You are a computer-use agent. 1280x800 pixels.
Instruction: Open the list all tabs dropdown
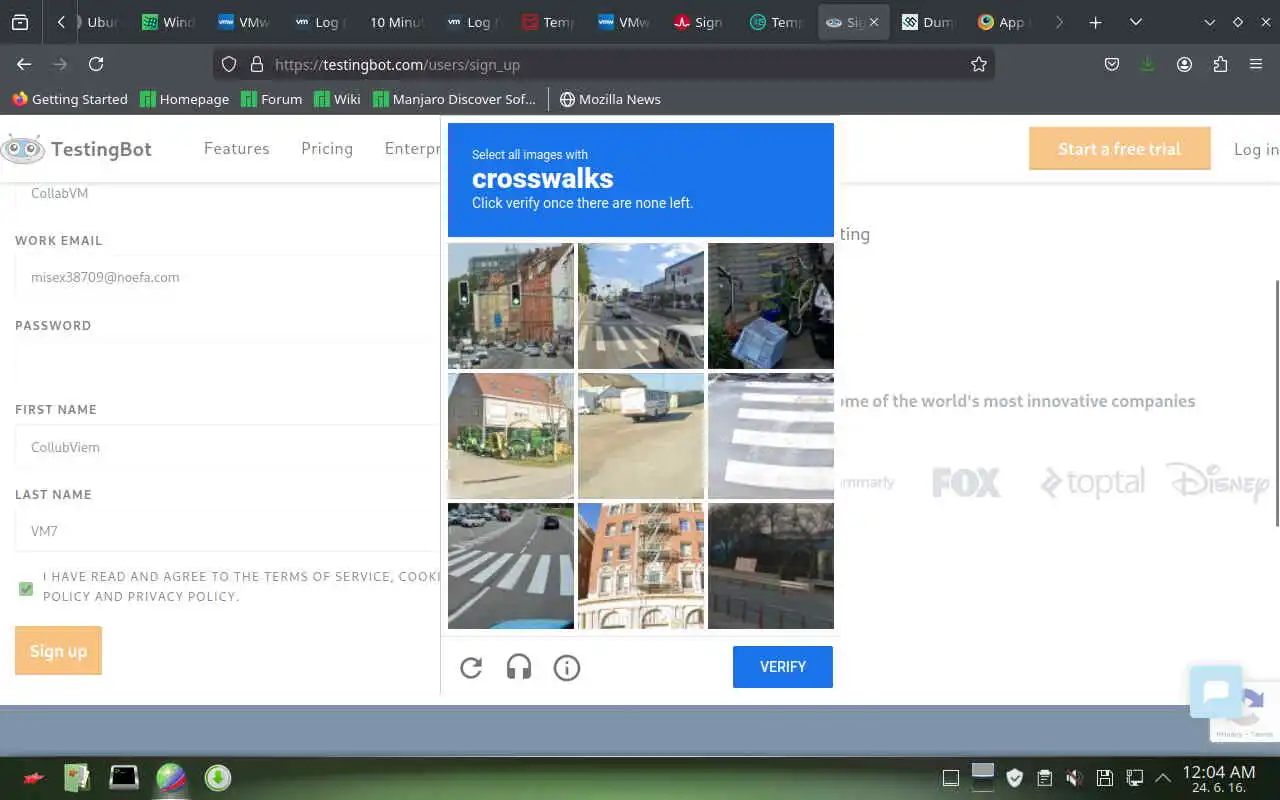1136,22
